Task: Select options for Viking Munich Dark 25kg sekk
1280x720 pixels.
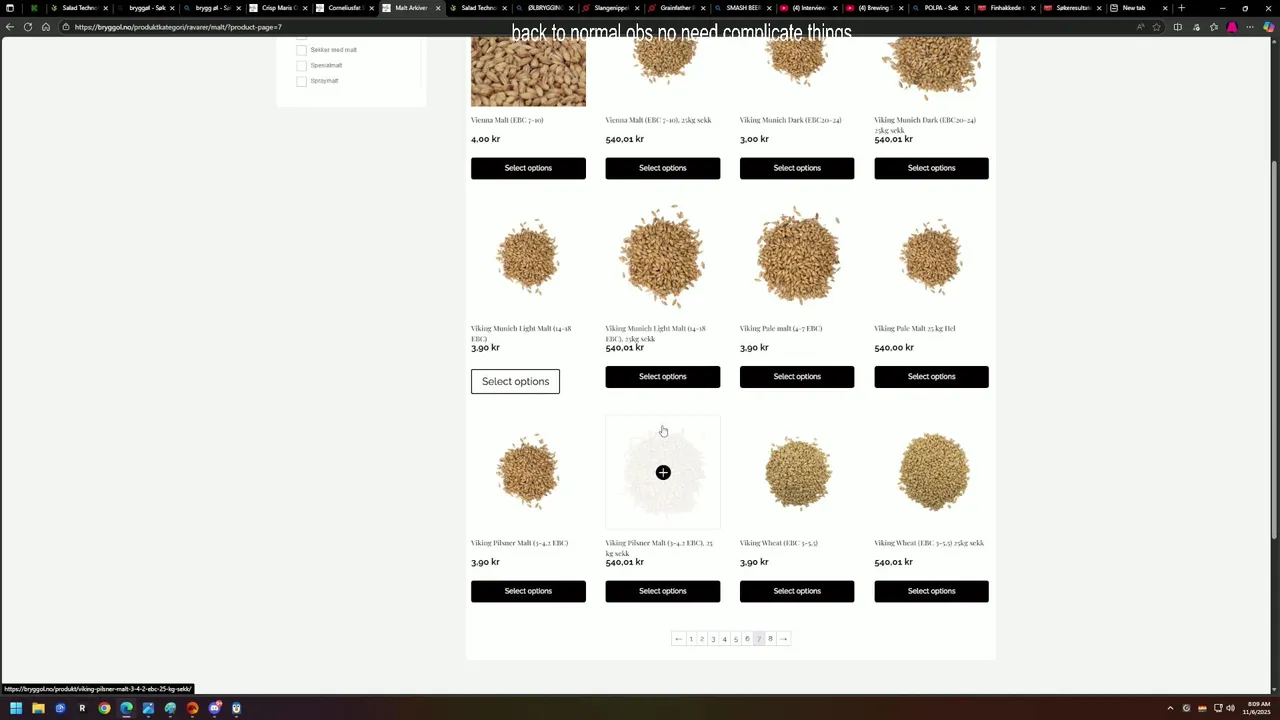Action: 931,168
